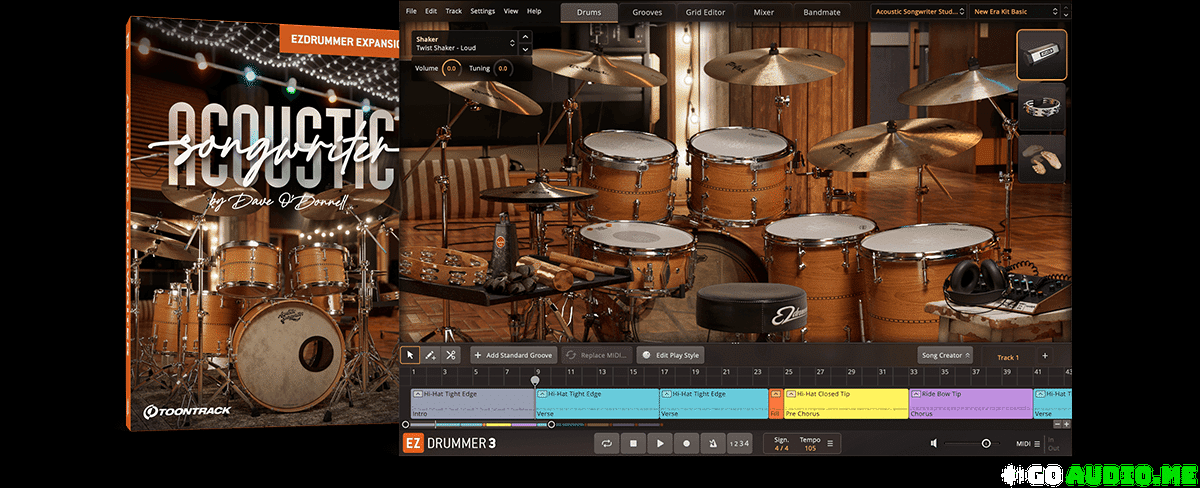
Task: Click the Volume knob value
Action: [451, 68]
